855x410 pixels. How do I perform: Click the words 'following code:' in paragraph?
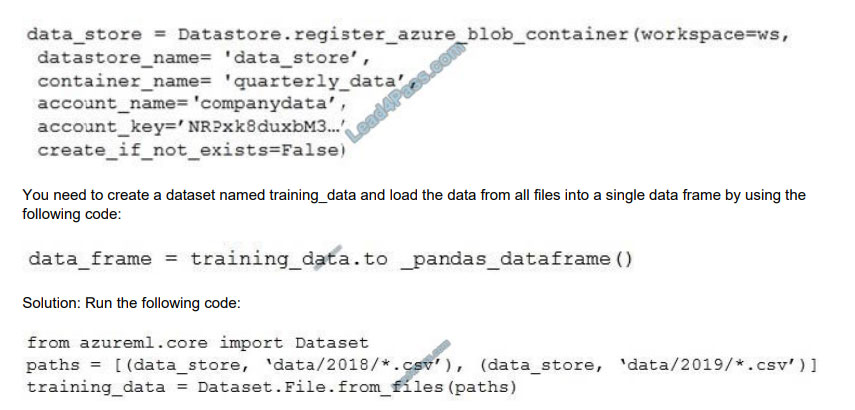[x=71, y=214]
